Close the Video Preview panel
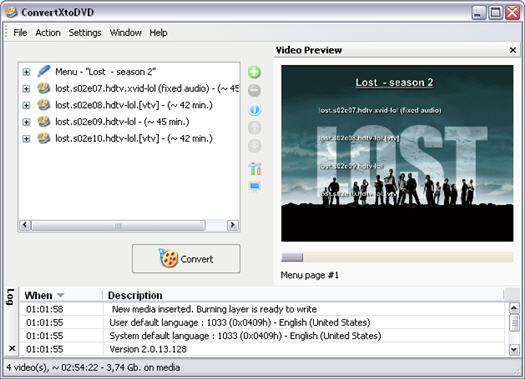The image size is (525, 379). coord(513,50)
